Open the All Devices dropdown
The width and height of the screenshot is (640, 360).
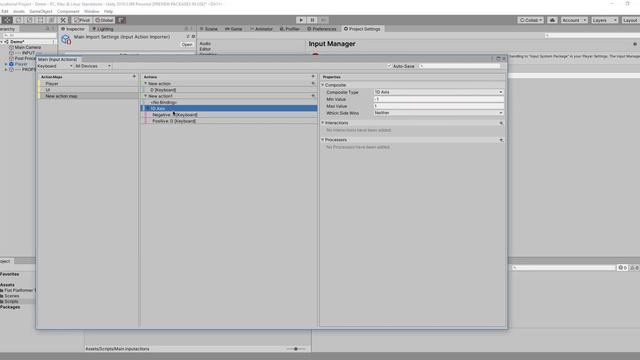pos(93,66)
